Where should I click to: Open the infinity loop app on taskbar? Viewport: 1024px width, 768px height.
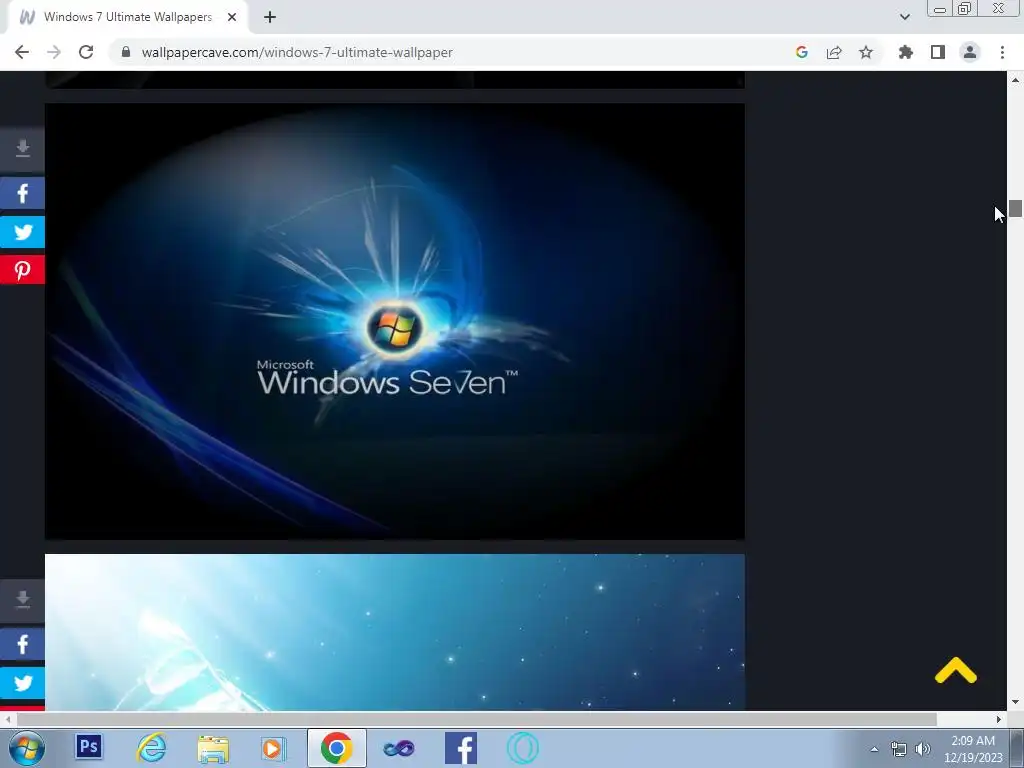398,748
